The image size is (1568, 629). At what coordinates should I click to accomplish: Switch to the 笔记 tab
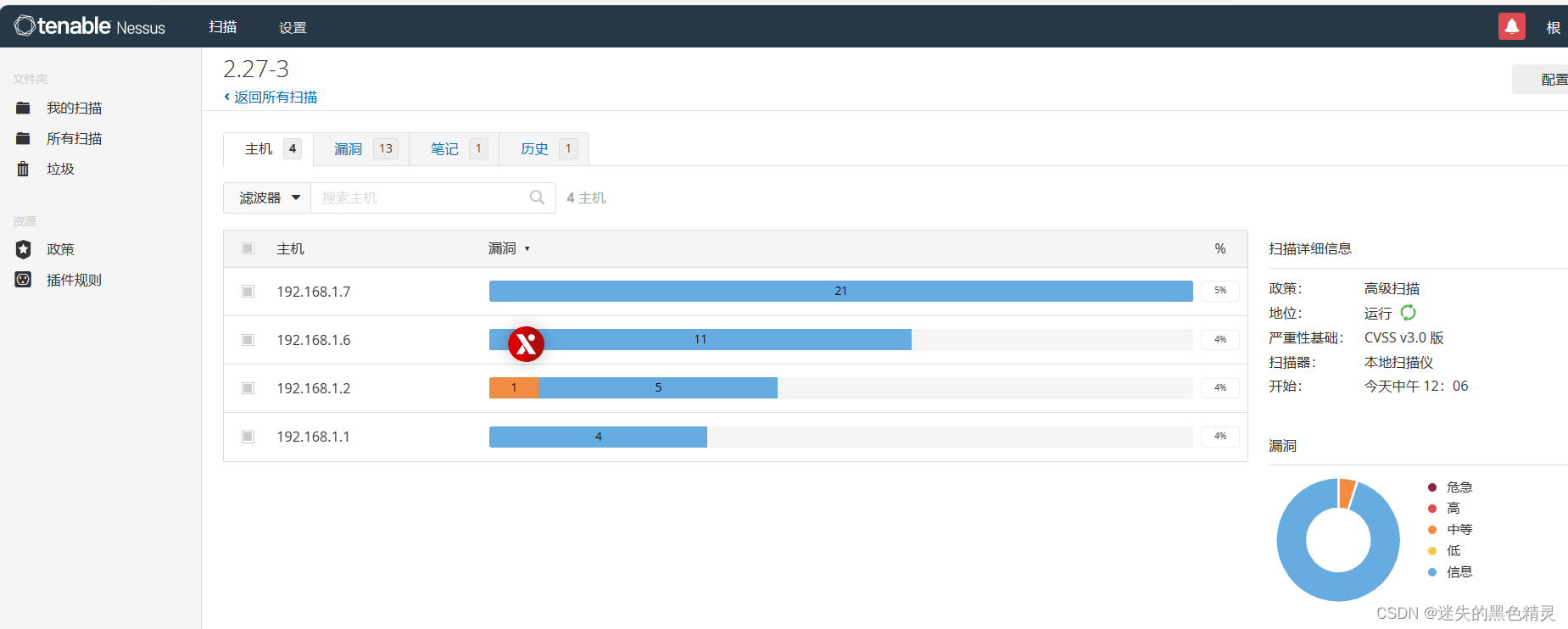click(455, 149)
